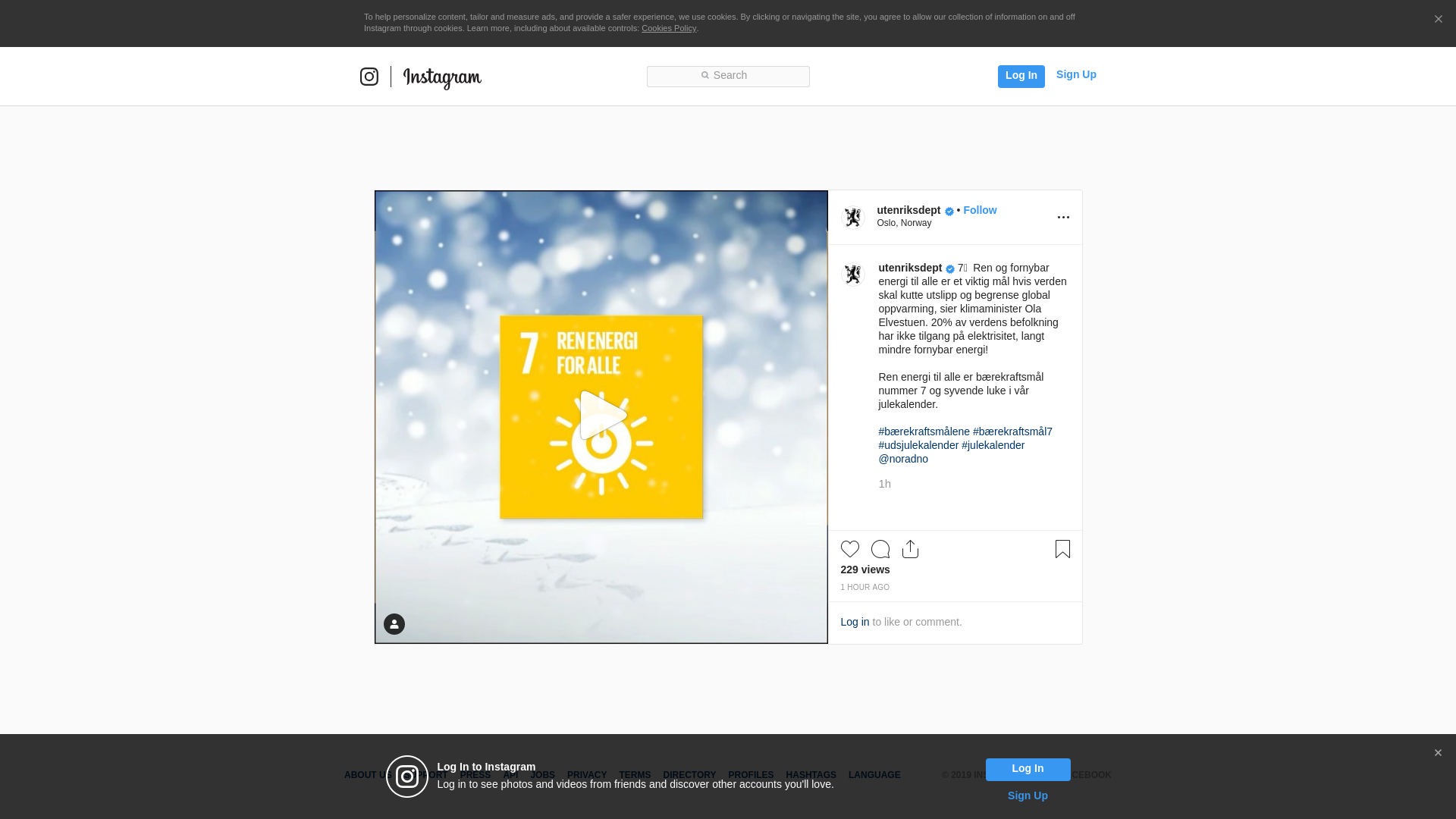Click the share post icon
This screenshot has height=819, width=1456.
910,549
